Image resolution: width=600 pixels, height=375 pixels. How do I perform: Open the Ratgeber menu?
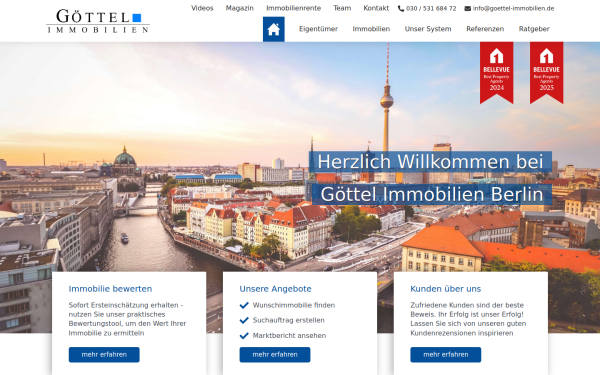pos(534,29)
